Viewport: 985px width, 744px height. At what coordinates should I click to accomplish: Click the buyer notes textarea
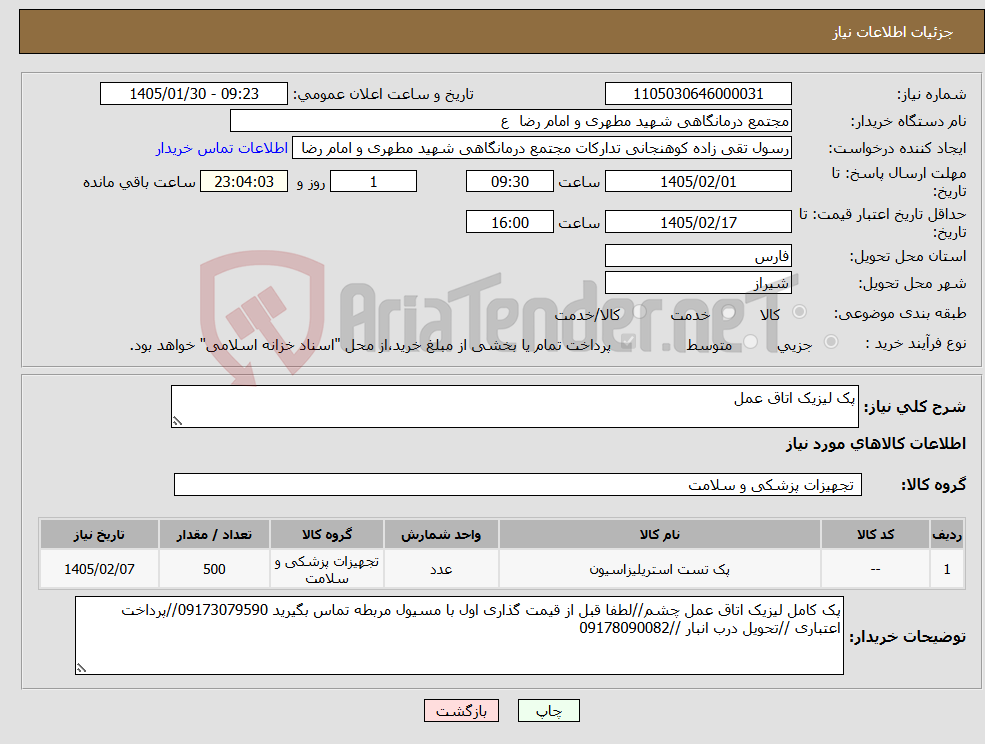[459, 635]
